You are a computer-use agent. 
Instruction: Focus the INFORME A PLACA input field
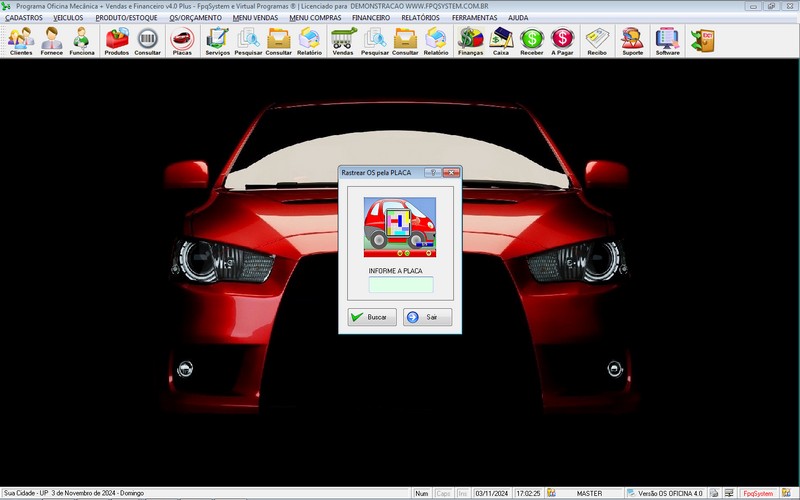coord(401,285)
